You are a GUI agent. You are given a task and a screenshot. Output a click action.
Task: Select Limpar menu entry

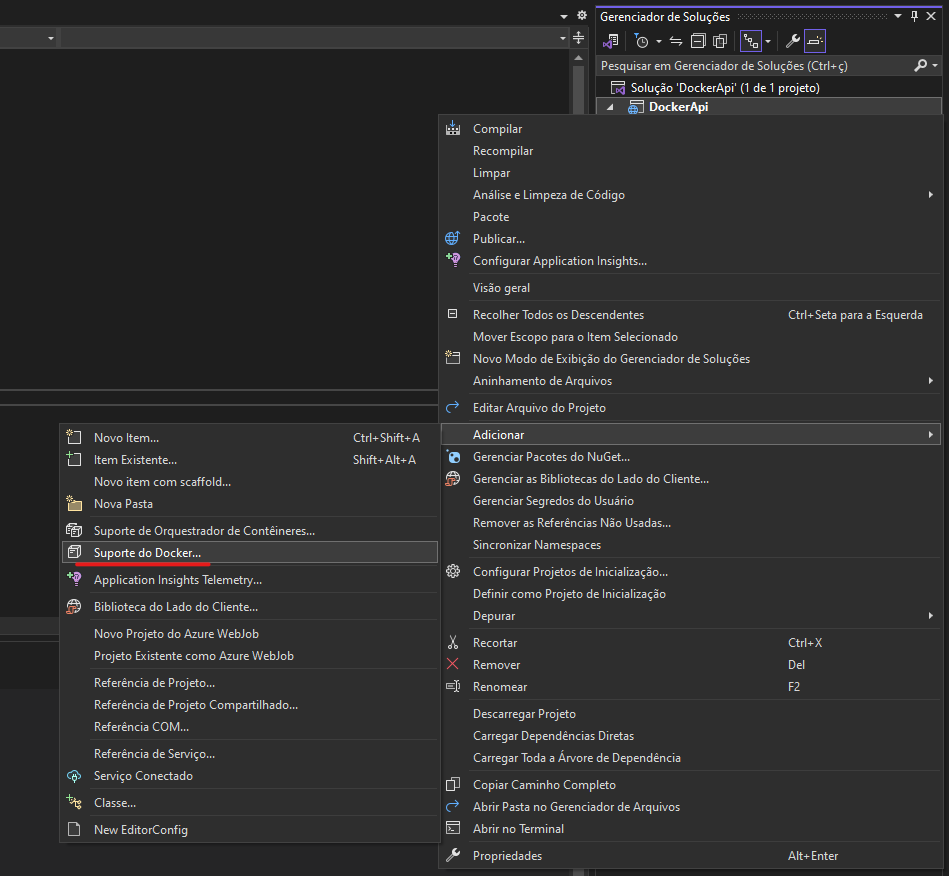pyautogui.click(x=691, y=173)
